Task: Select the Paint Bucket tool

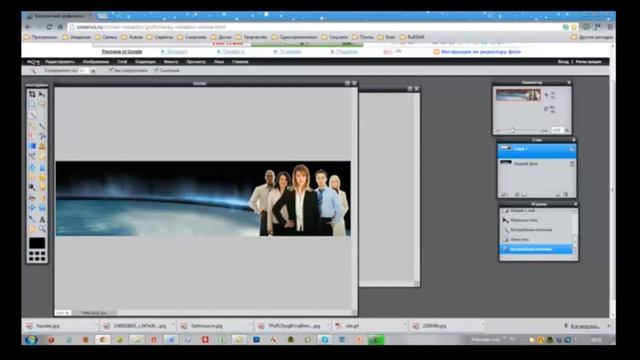Action: [x=42, y=136]
